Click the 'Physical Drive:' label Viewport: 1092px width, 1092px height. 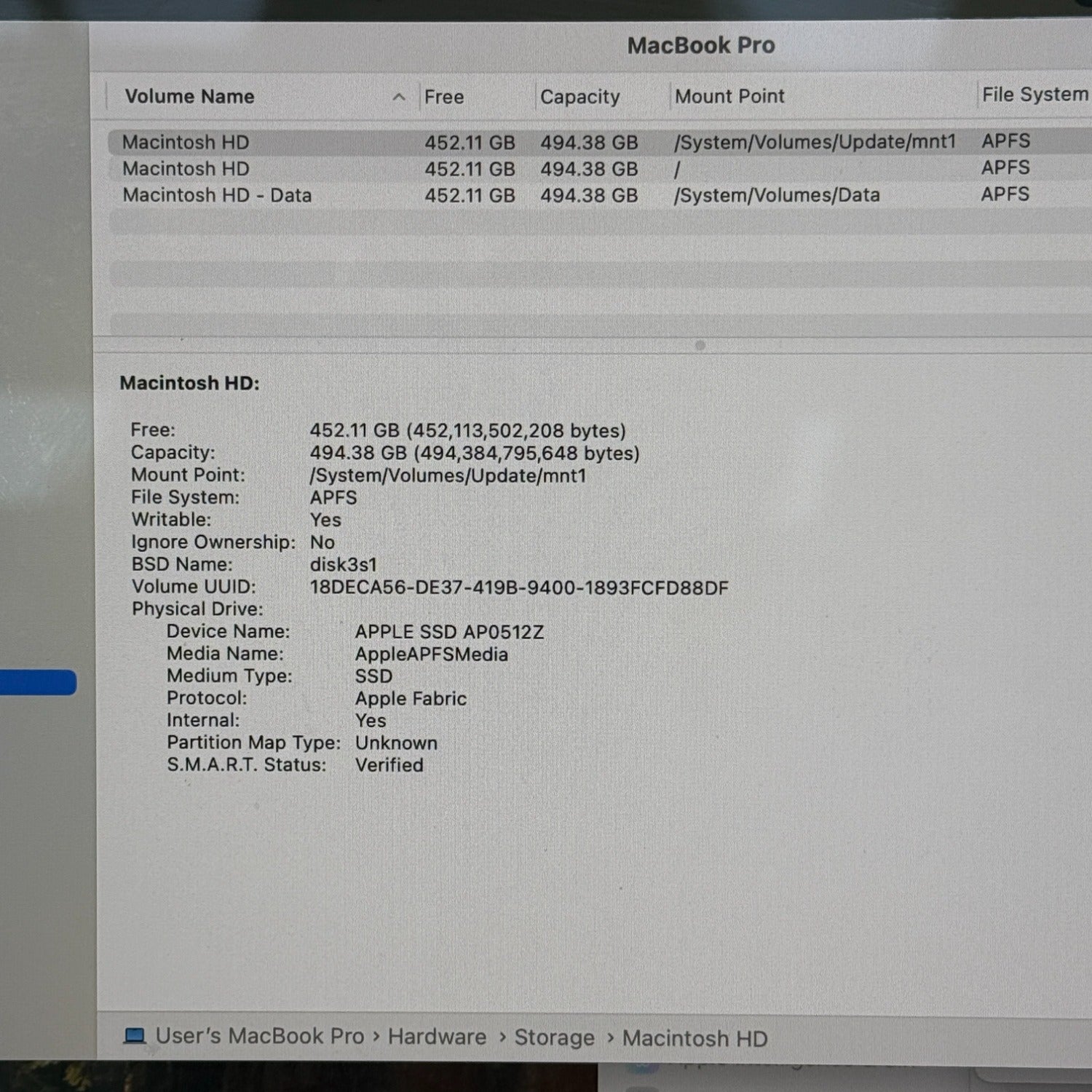coord(197,609)
